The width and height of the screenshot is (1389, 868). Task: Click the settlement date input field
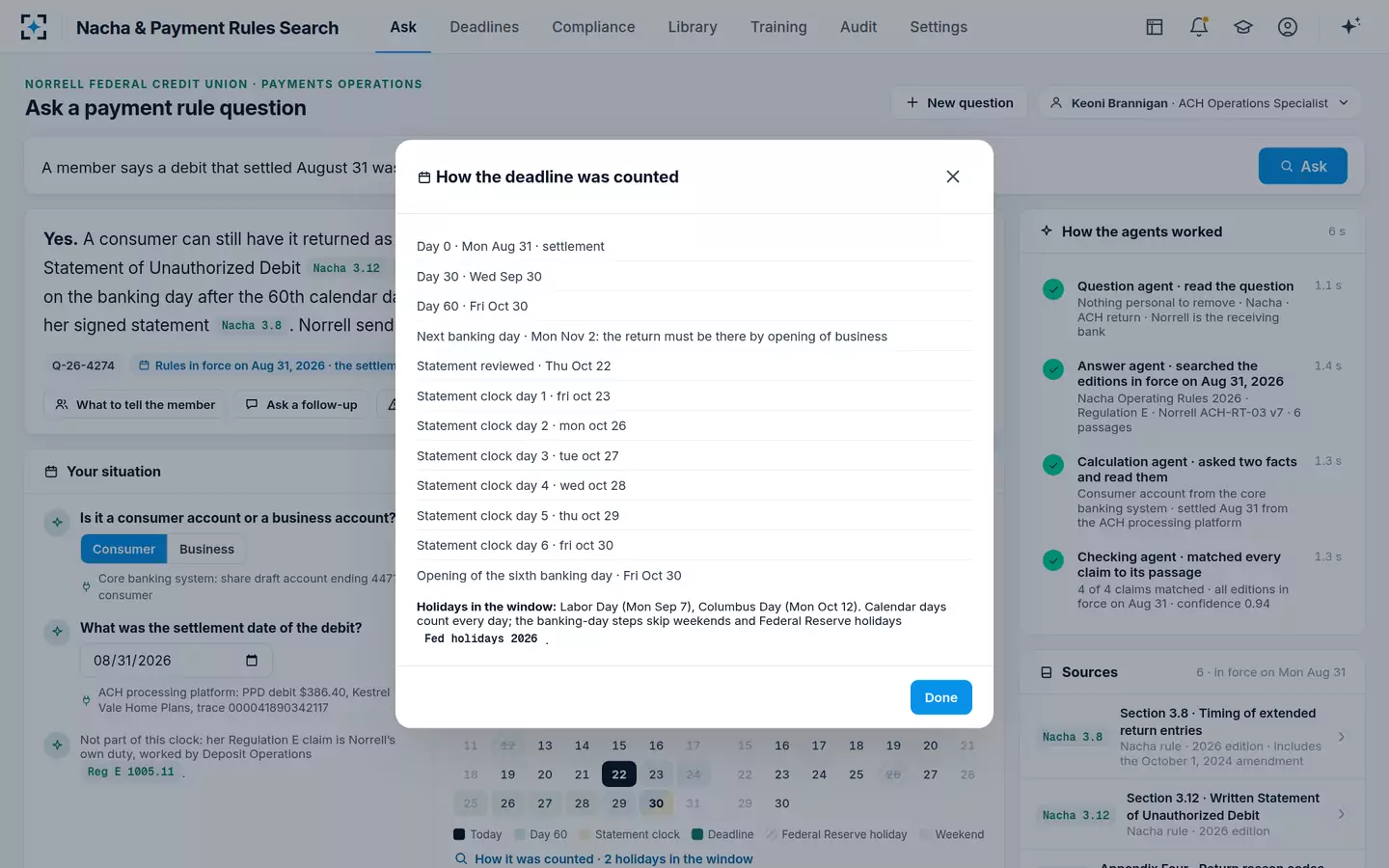[x=177, y=661]
